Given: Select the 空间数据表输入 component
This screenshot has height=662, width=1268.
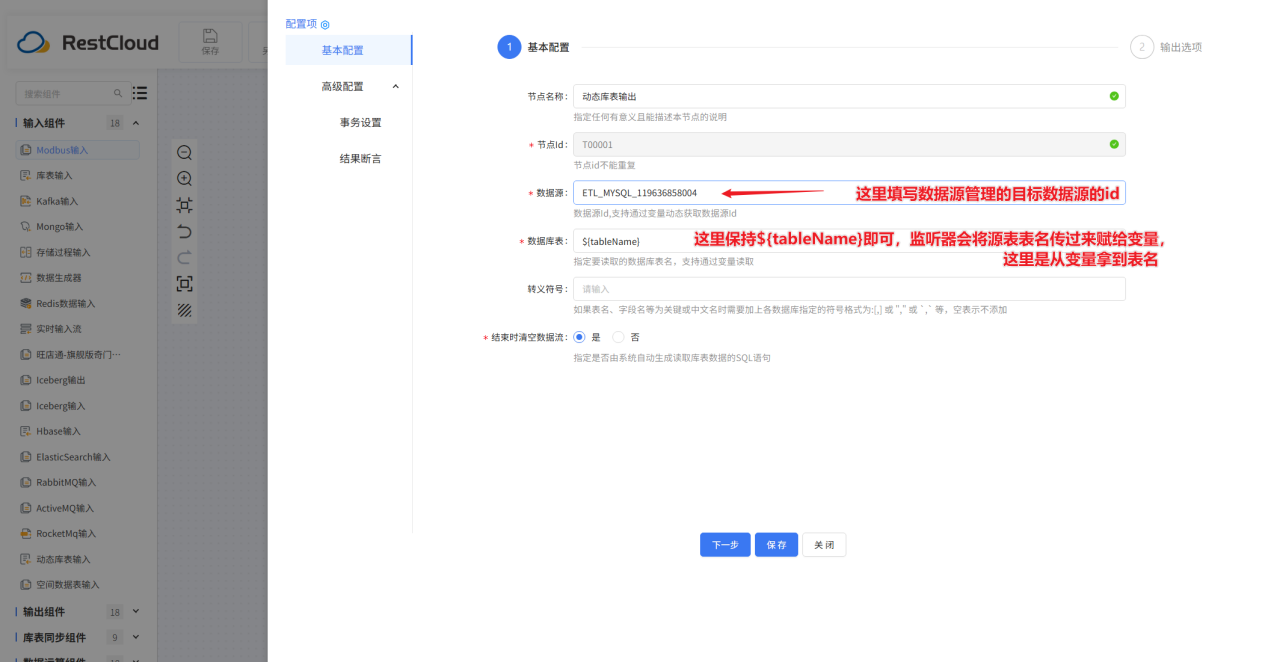Looking at the screenshot, I should click(68, 584).
